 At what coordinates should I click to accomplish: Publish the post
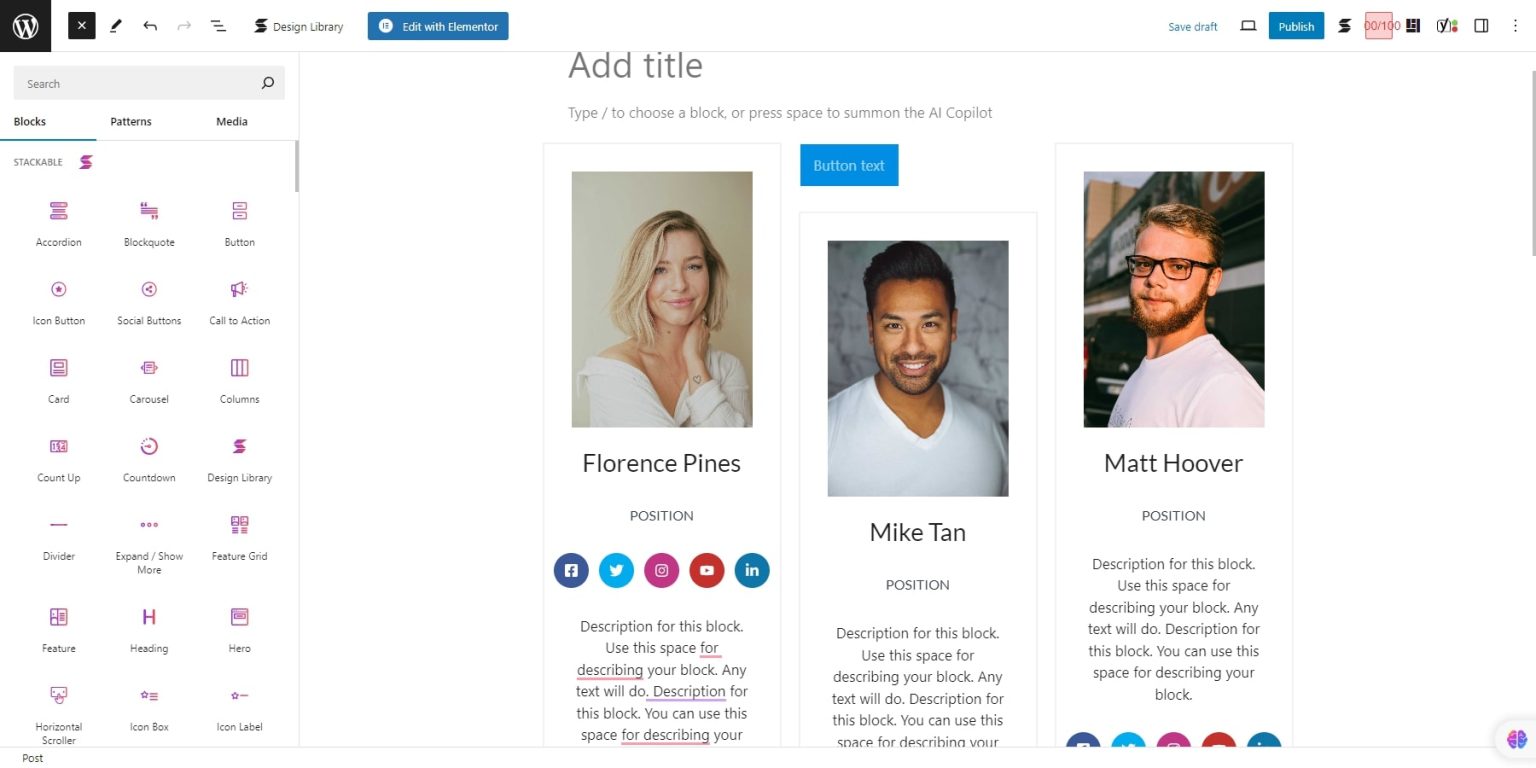(x=1296, y=26)
